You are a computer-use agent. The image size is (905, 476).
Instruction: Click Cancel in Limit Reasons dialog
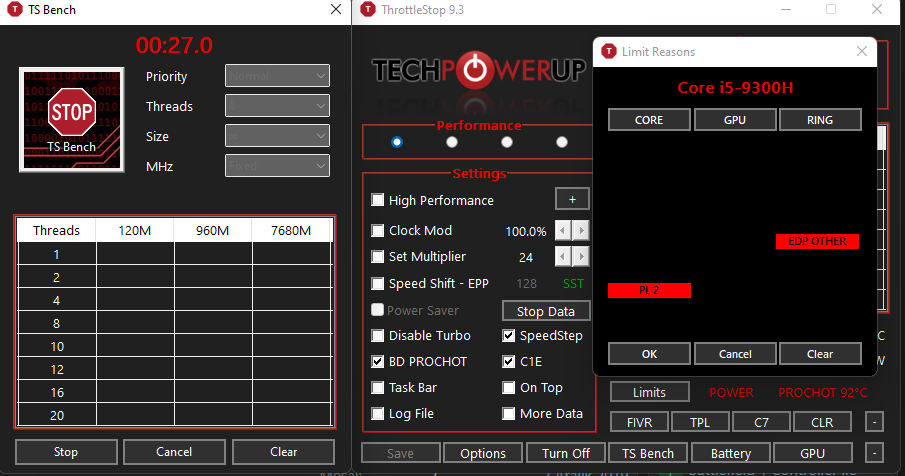(735, 354)
